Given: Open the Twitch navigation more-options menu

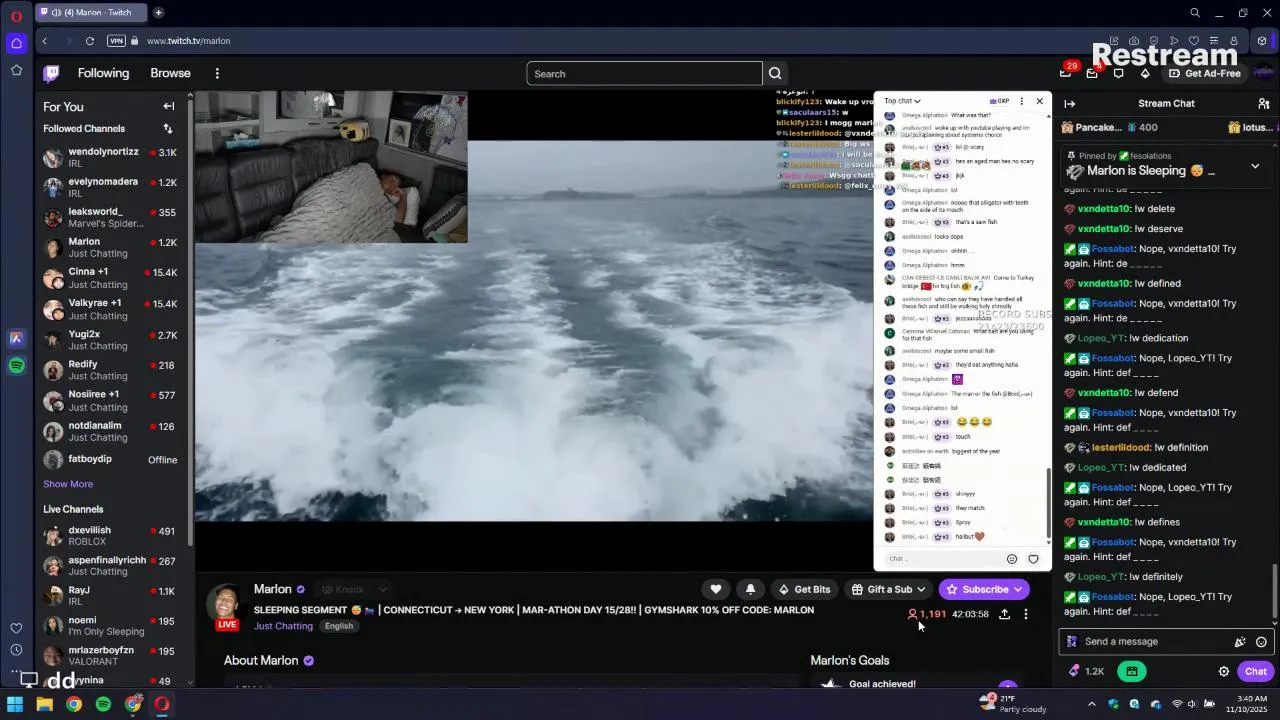Looking at the screenshot, I should (x=217, y=73).
